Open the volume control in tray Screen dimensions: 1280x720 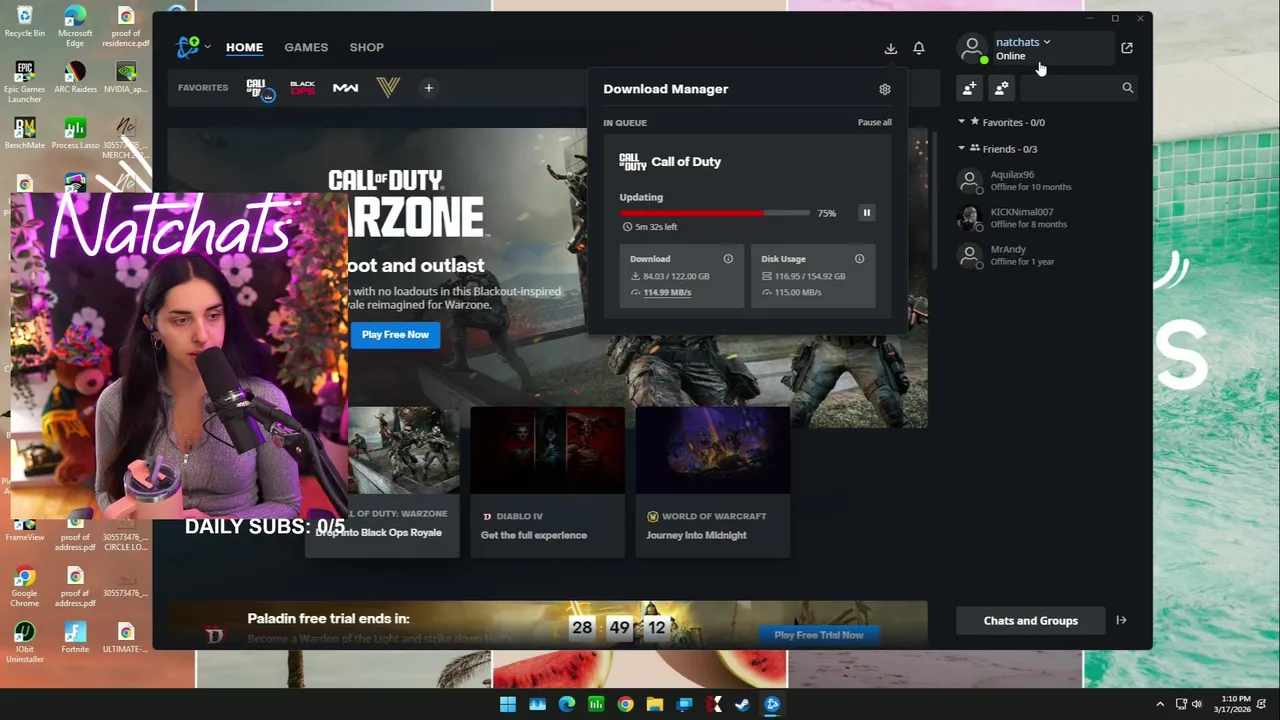[x=1197, y=704]
